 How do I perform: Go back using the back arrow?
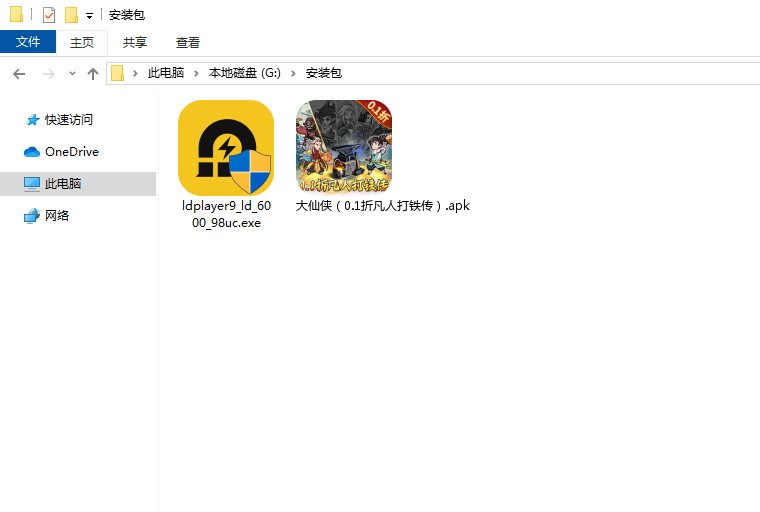(x=19, y=73)
